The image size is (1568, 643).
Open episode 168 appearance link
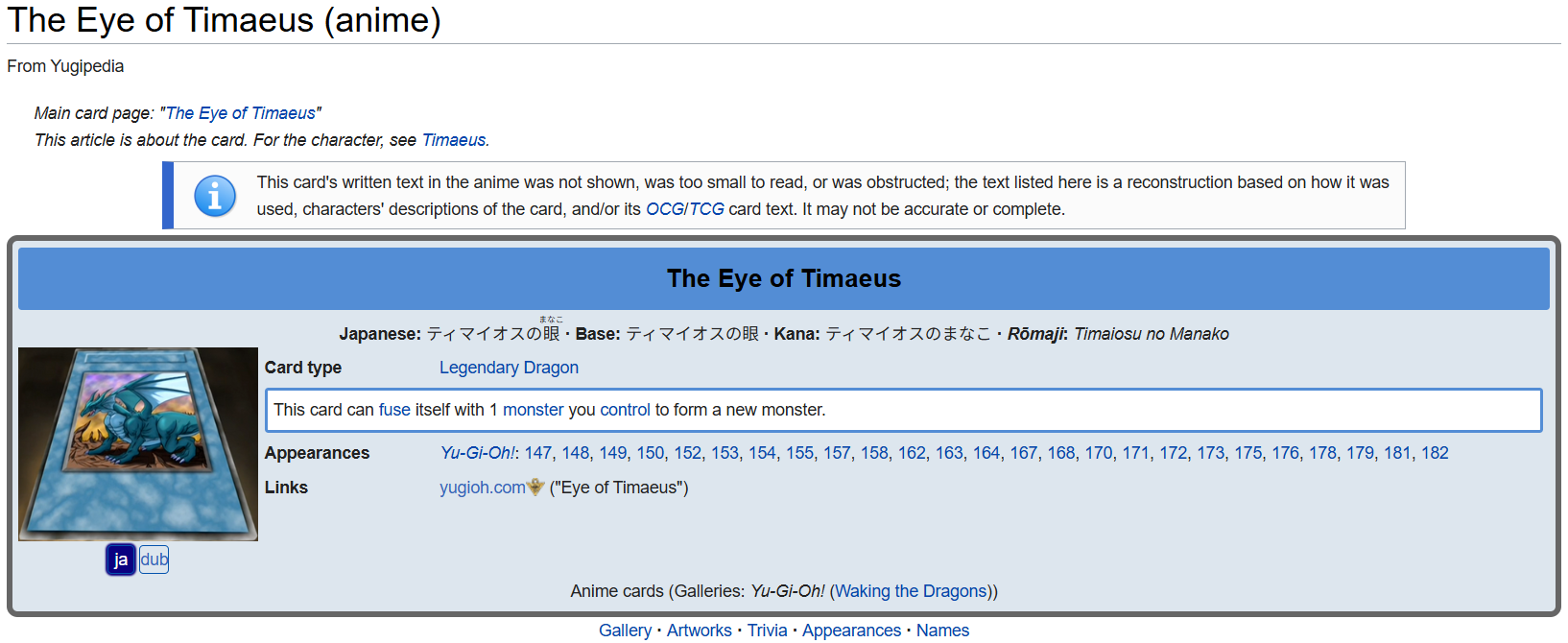pyautogui.click(x=1061, y=453)
